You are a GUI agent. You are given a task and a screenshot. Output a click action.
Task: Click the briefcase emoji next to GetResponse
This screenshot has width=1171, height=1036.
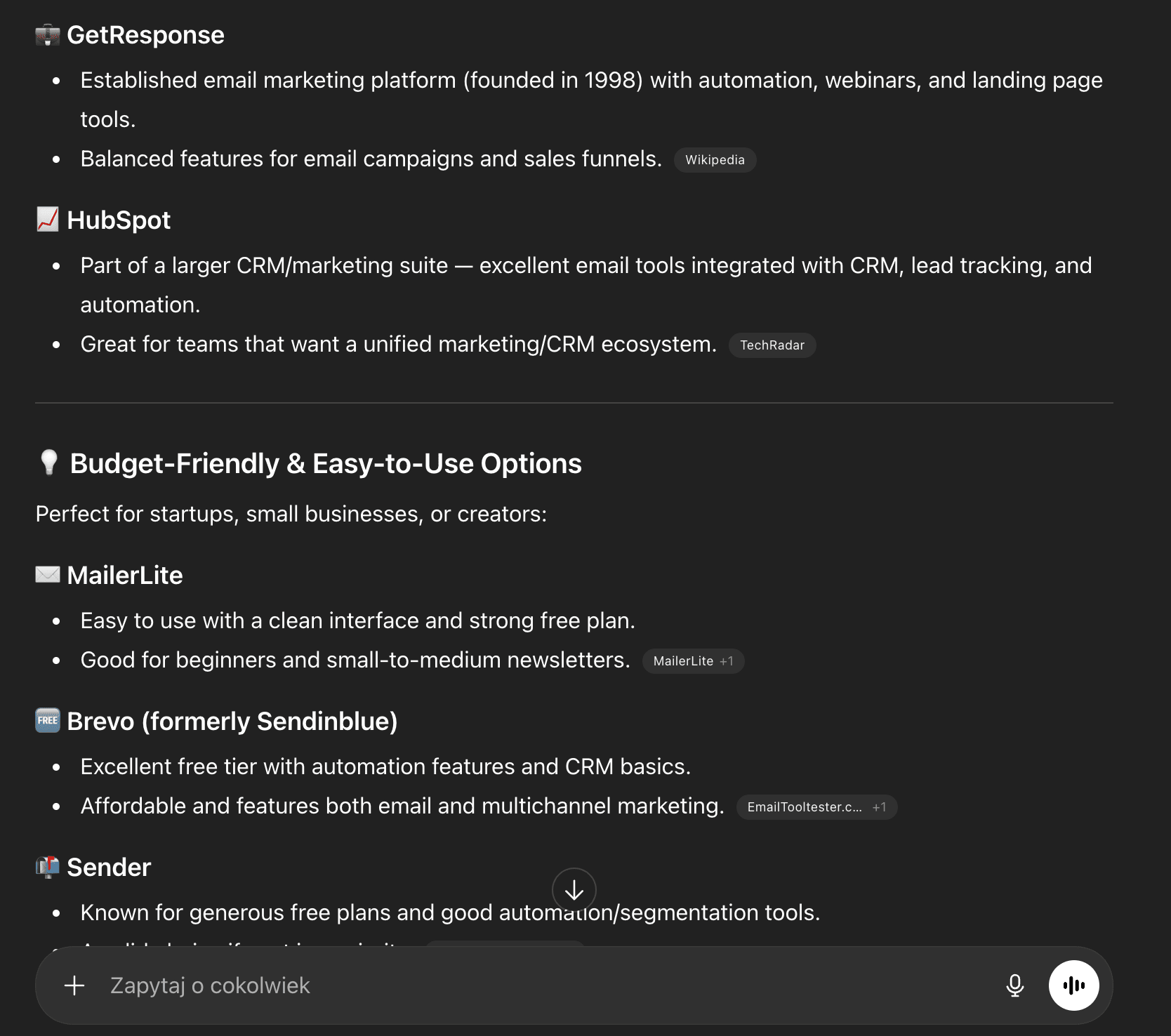point(46,34)
